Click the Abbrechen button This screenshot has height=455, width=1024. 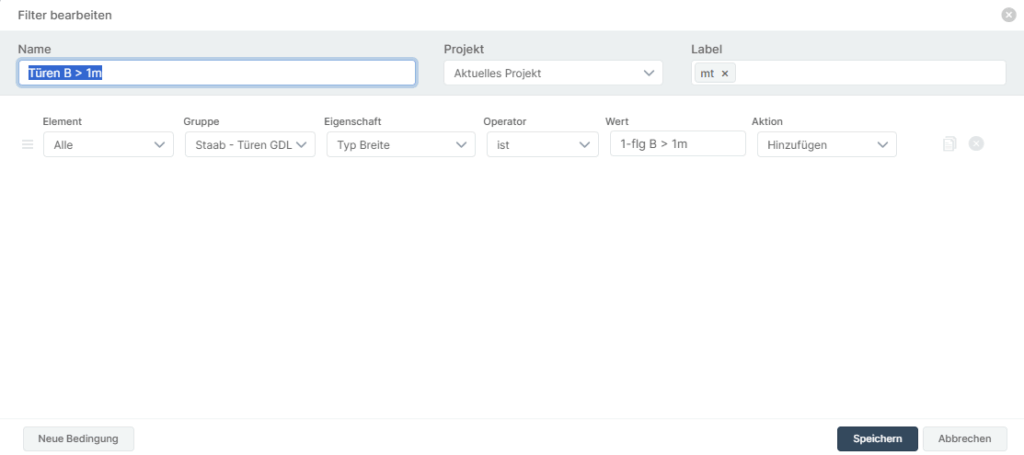pos(965,439)
